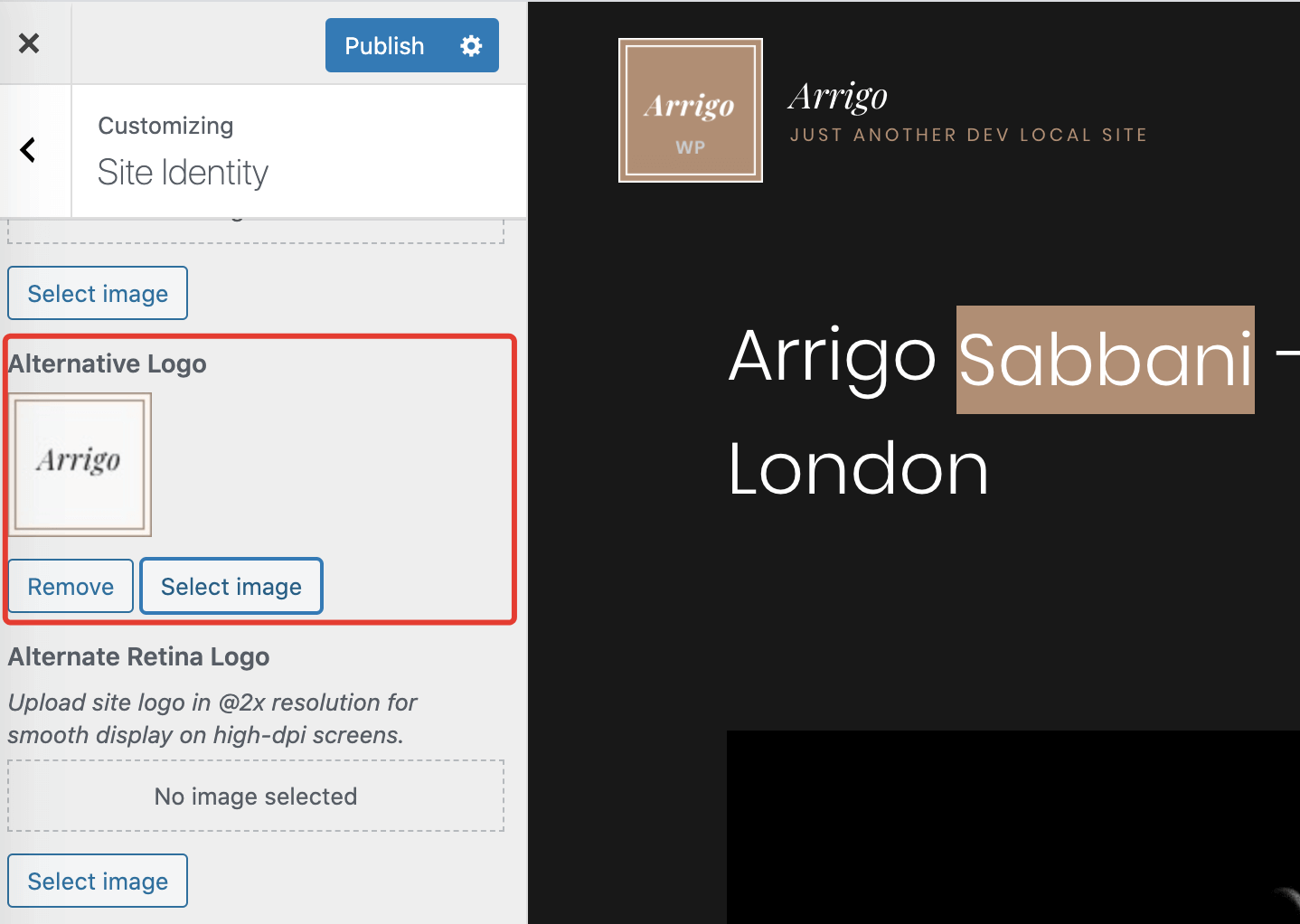The width and height of the screenshot is (1300, 924).
Task: Open the Alternative Logo Arrigo thumbnail
Action: [80, 465]
